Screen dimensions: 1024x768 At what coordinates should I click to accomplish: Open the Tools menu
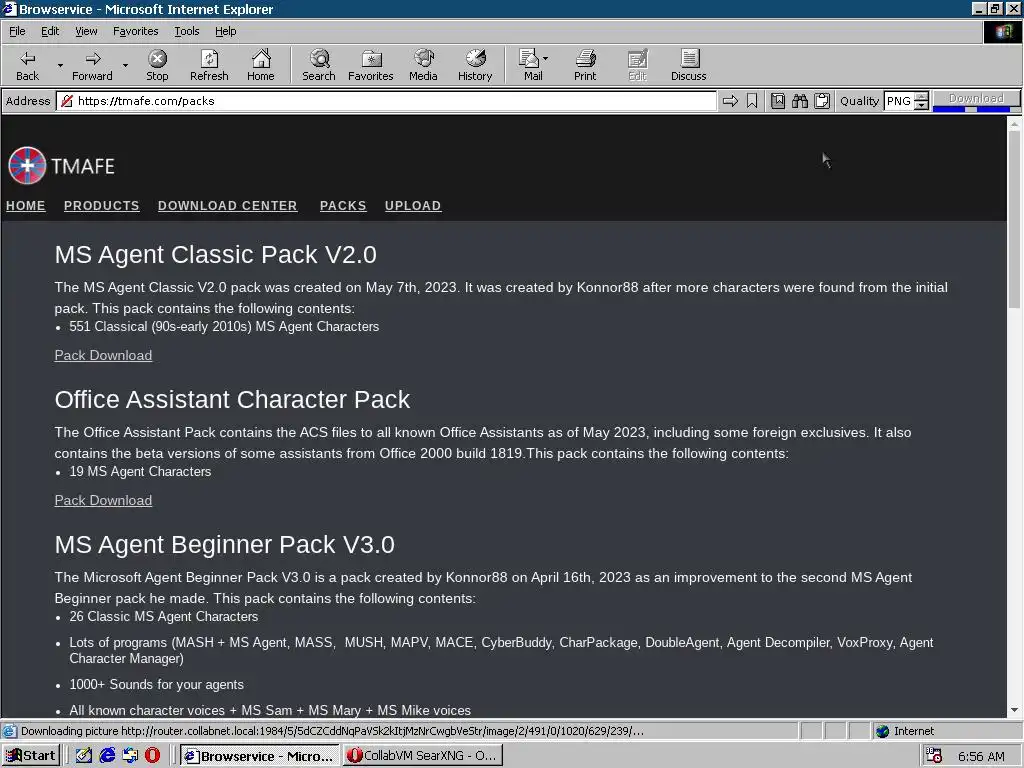click(186, 31)
